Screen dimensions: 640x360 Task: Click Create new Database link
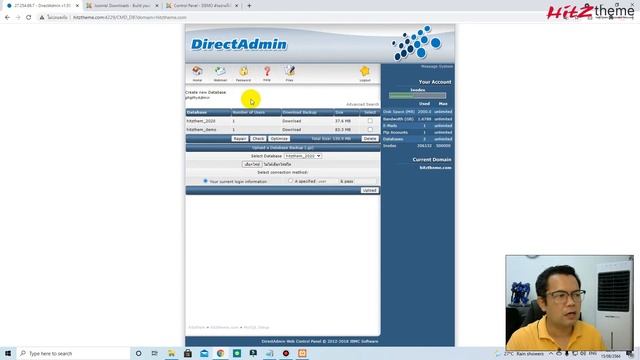click(x=205, y=92)
